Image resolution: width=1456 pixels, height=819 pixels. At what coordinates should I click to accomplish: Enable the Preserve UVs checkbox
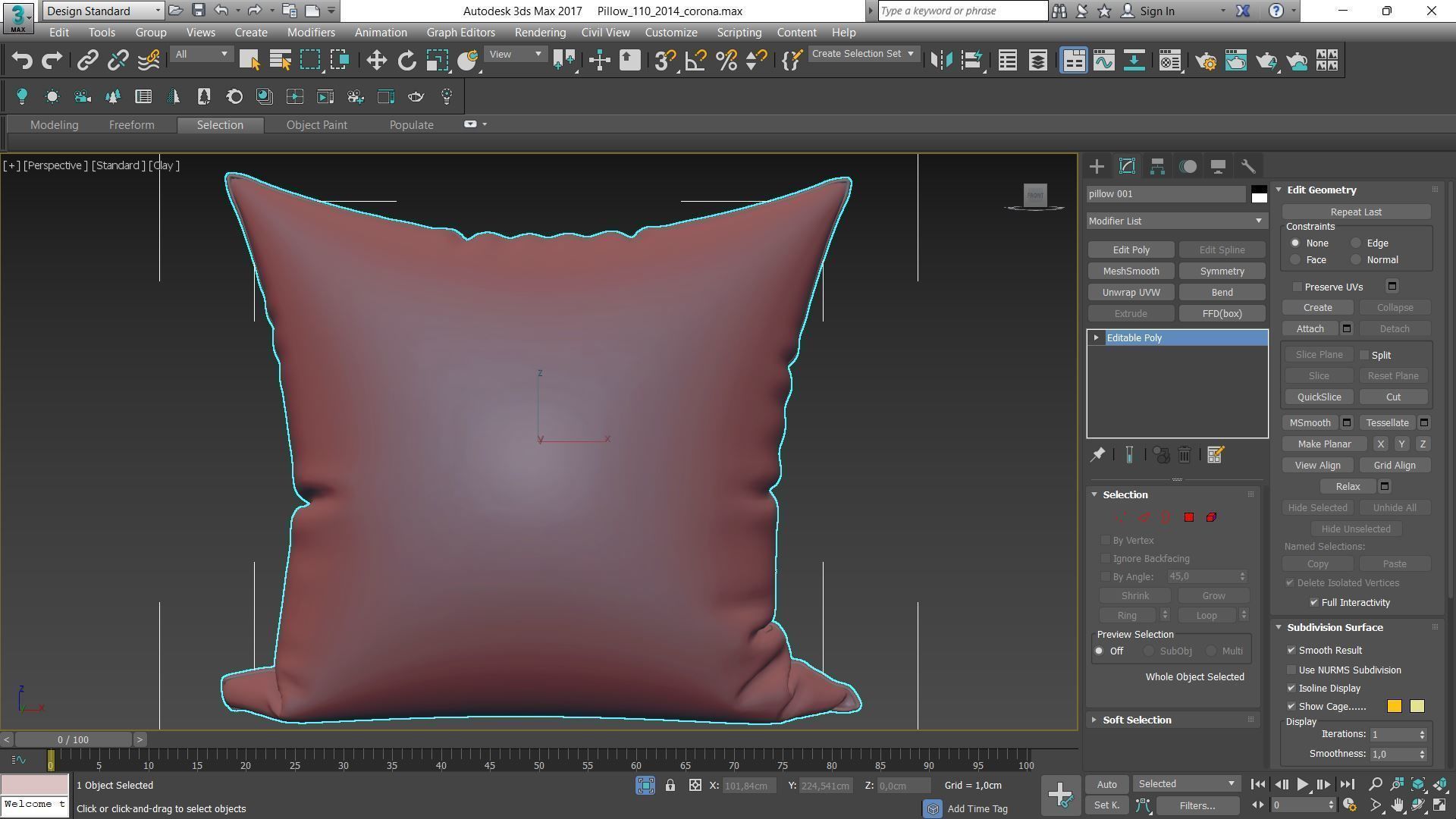click(x=1298, y=287)
